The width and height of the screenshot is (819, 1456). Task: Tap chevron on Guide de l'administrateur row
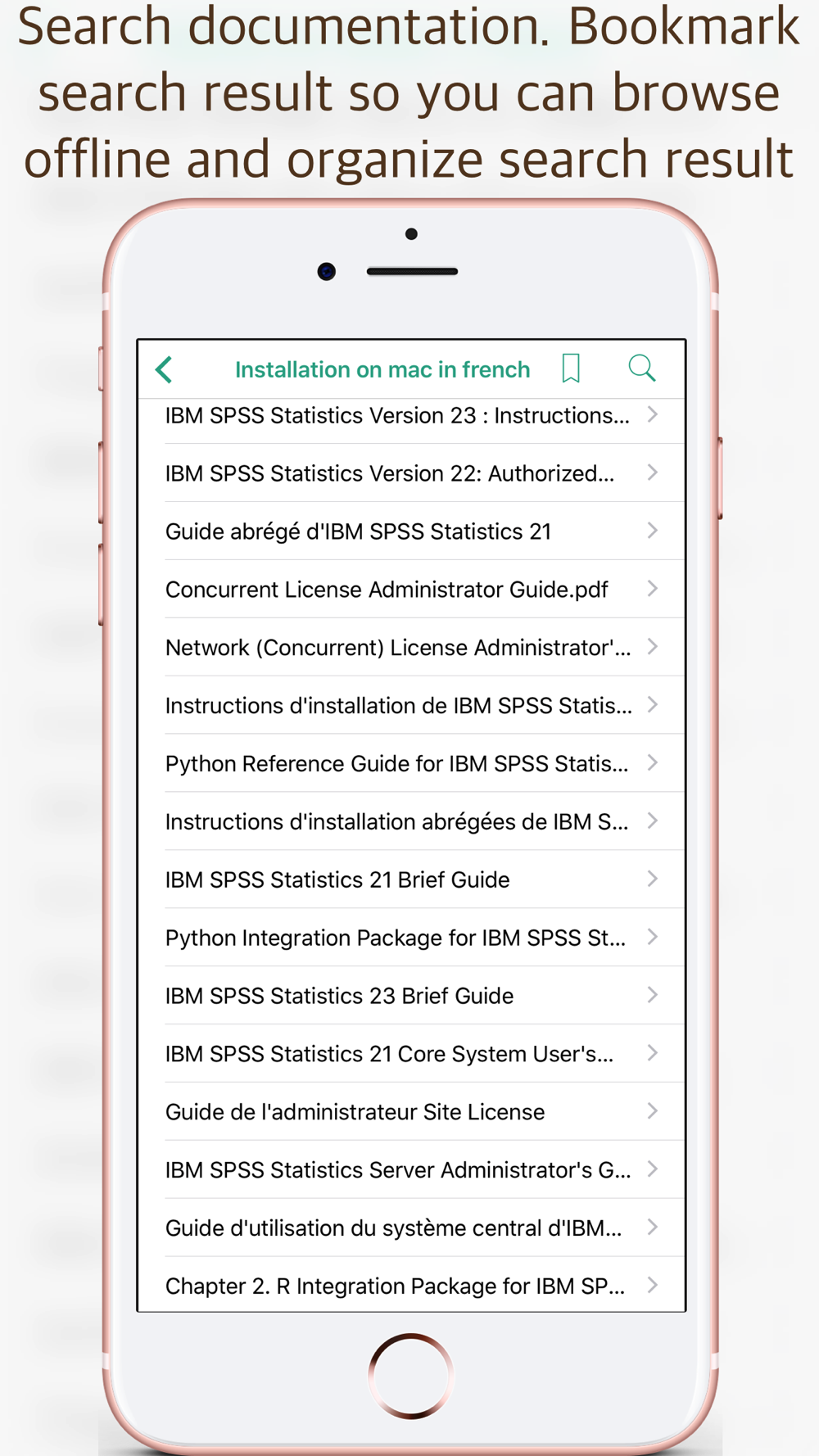(653, 1112)
